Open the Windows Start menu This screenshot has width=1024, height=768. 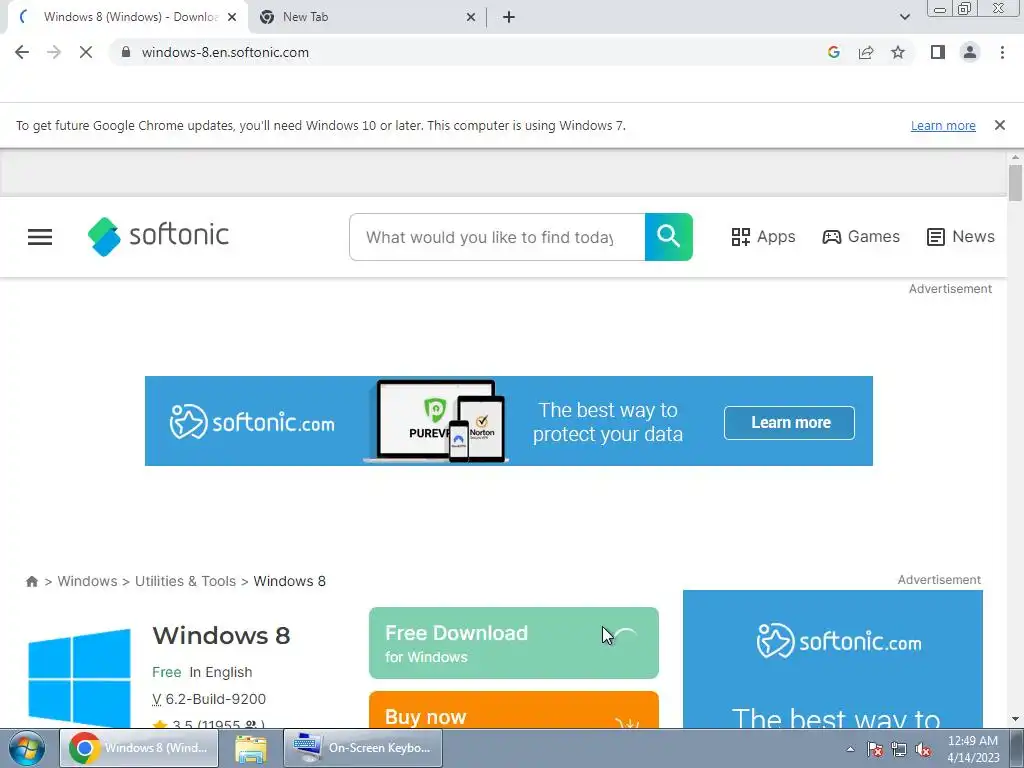(26, 748)
